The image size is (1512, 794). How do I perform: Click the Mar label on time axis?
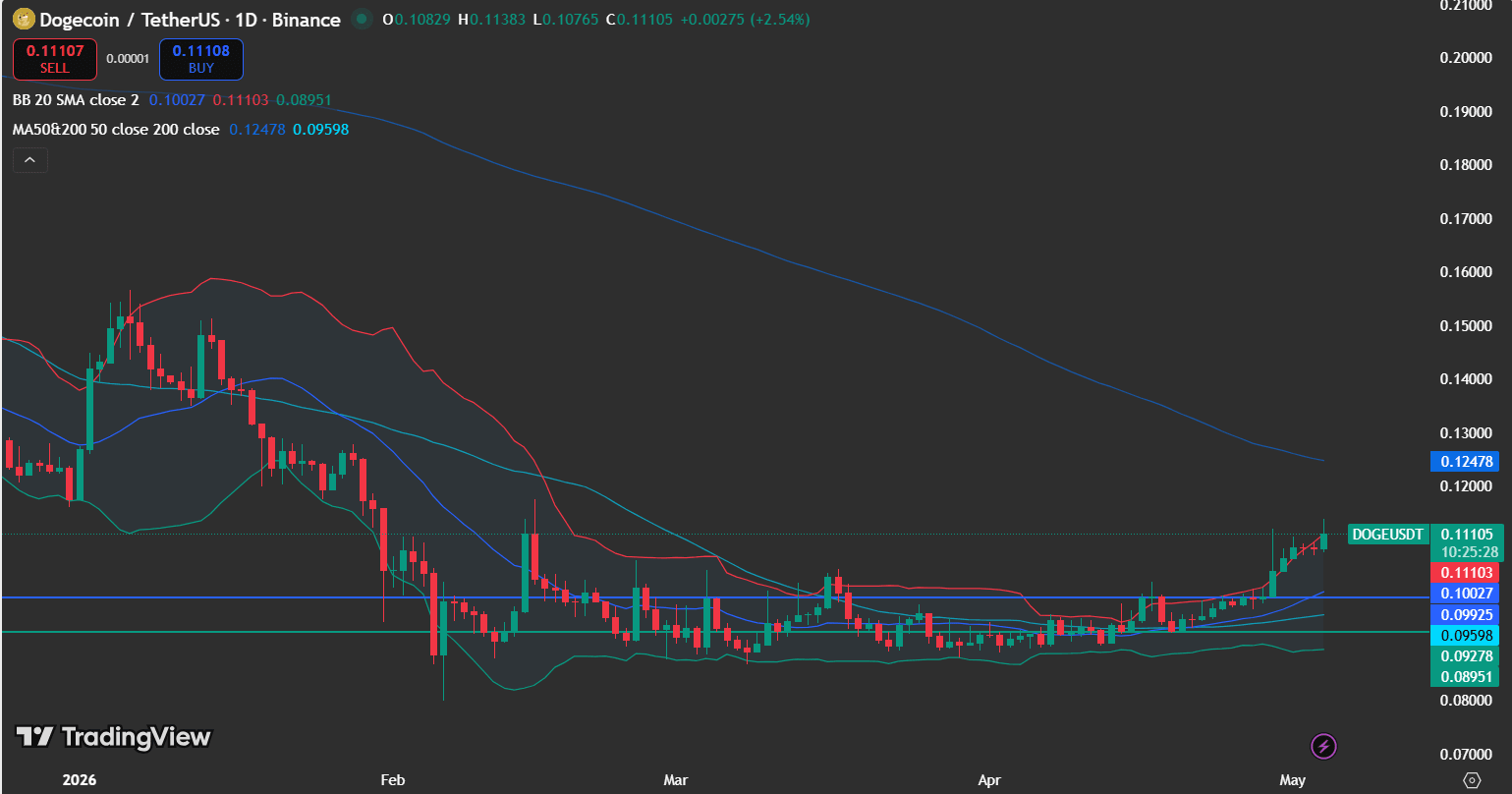[x=675, y=780]
